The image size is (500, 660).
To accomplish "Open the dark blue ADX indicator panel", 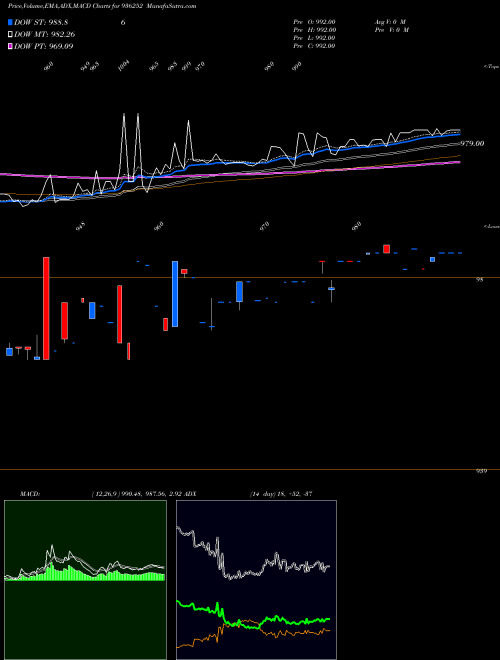I will (256, 580).
